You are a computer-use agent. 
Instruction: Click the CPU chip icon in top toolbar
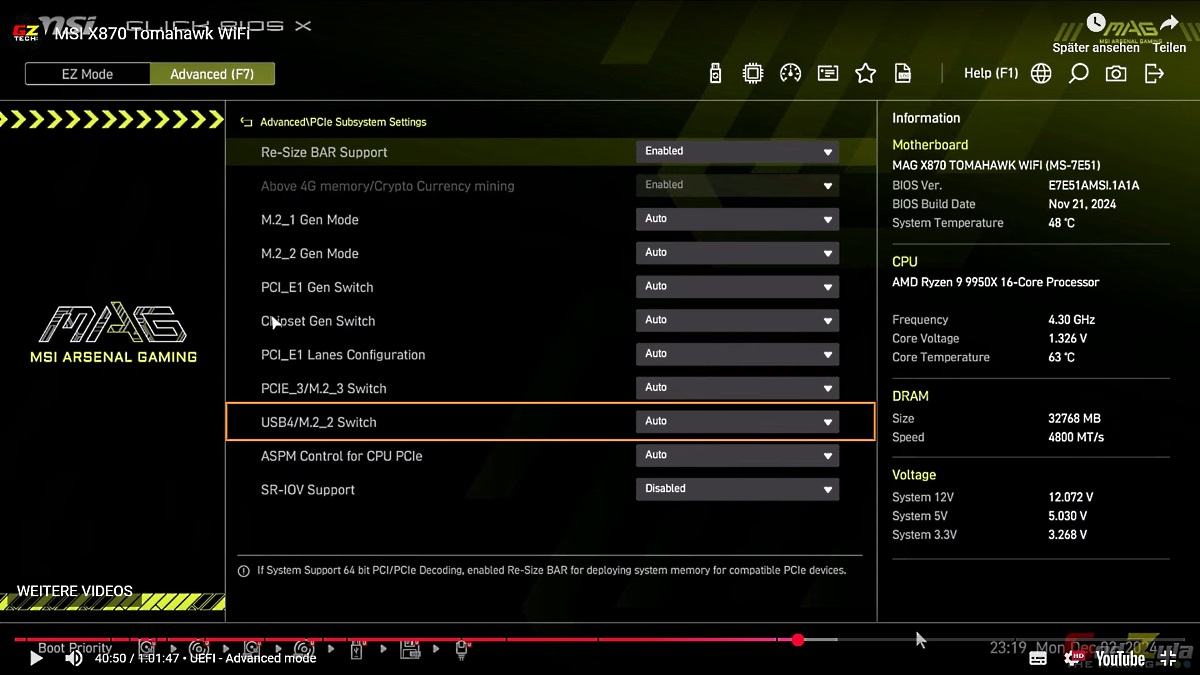pos(753,73)
